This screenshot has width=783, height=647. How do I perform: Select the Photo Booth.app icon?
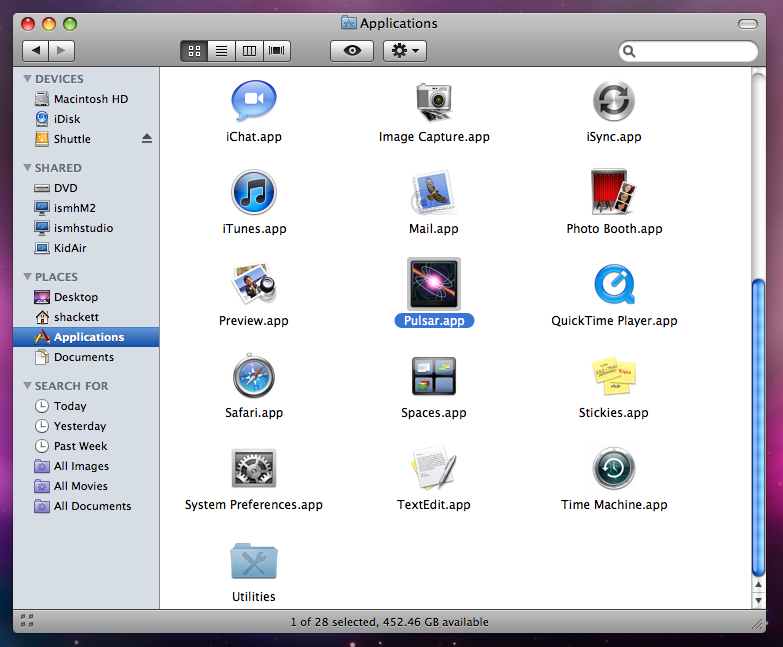613,192
